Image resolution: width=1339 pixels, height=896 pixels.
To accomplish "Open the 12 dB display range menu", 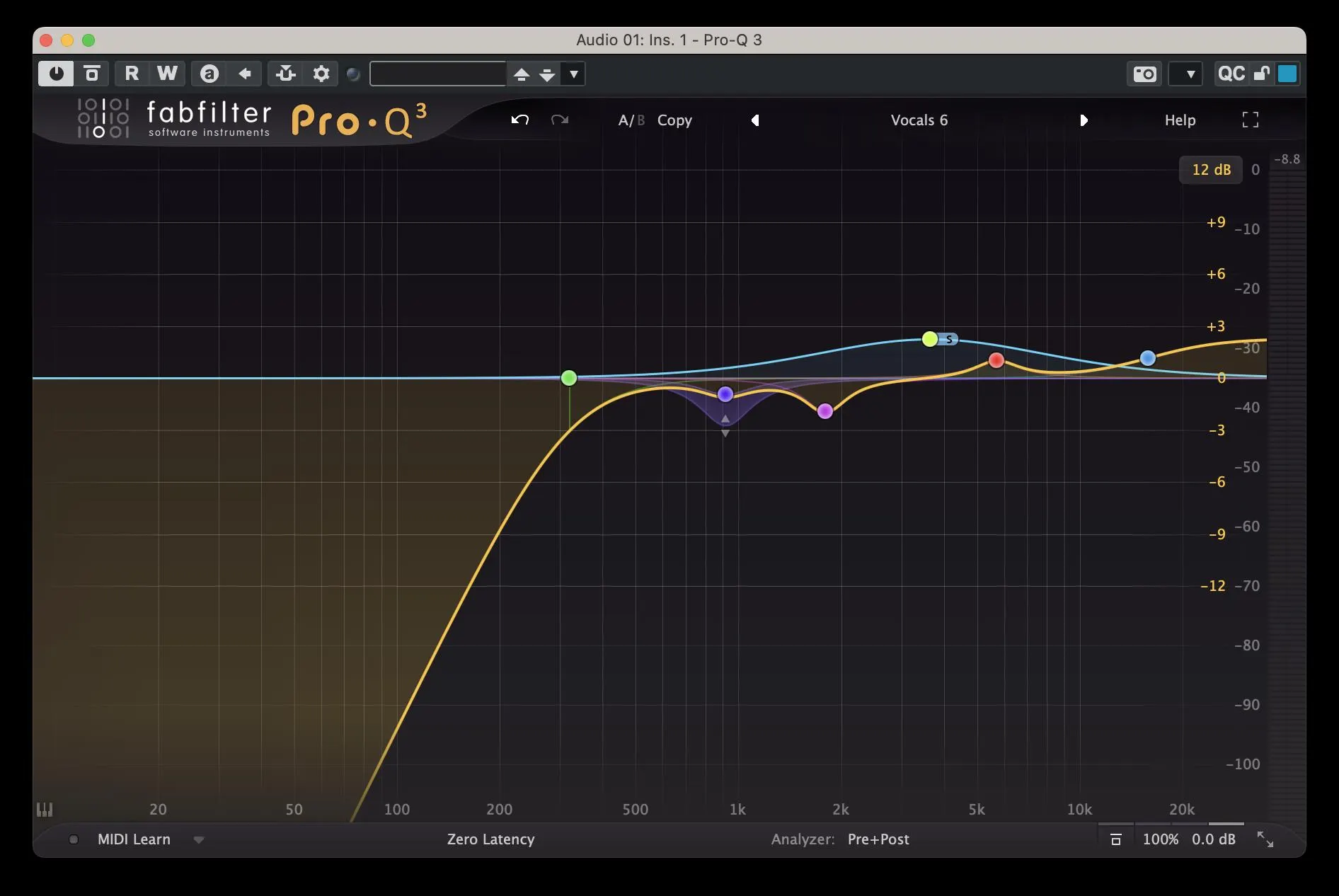I will click(x=1211, y=170).
